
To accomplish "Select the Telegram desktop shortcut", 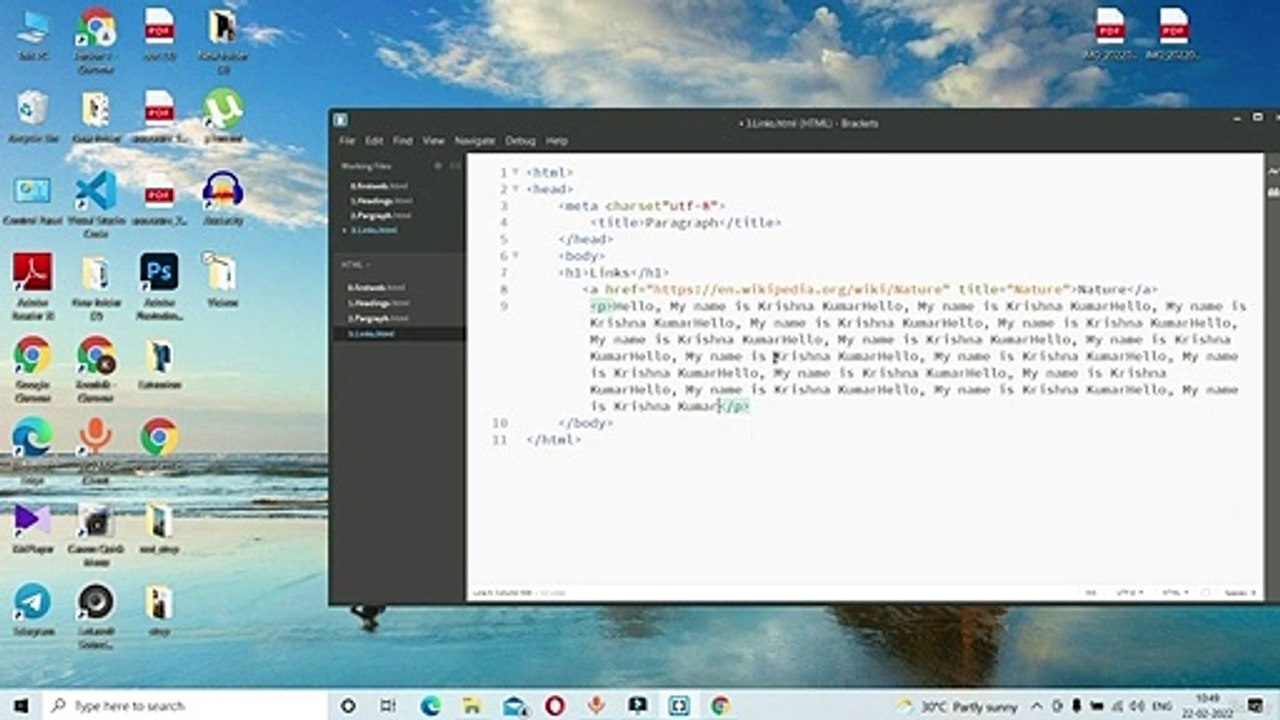I will (x=32, y=610).
